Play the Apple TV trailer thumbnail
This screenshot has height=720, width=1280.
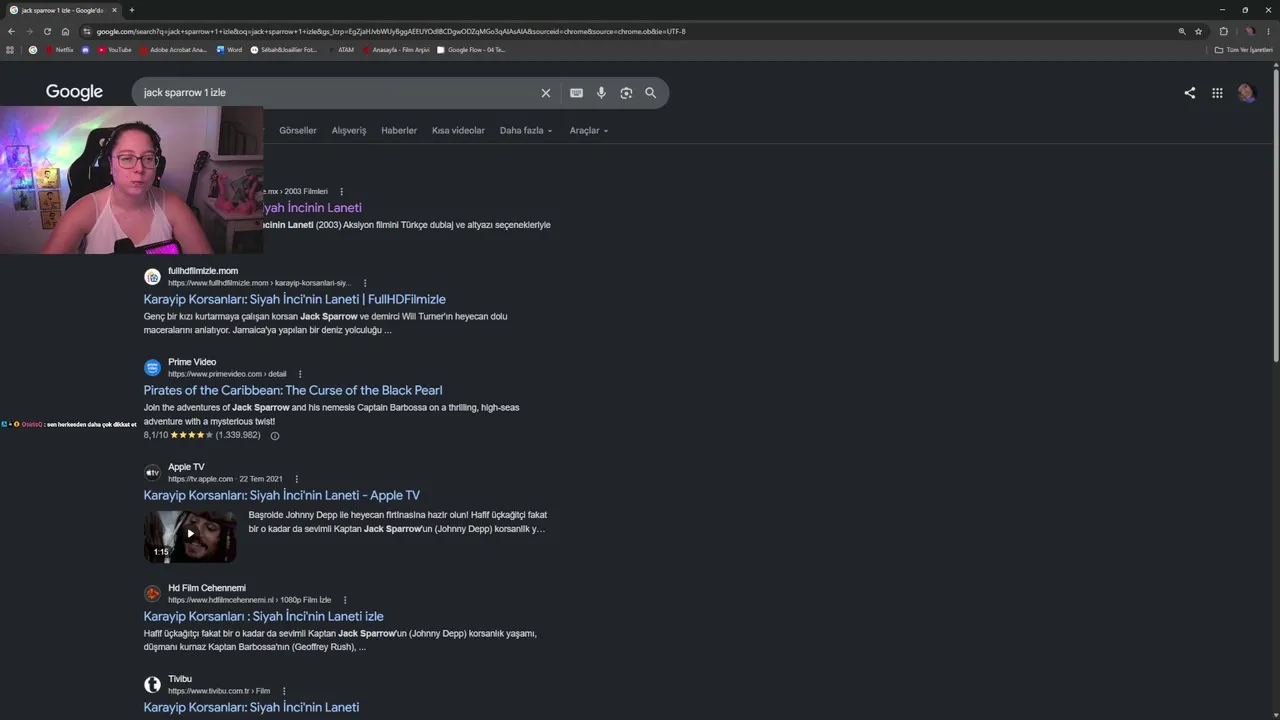point(190,536)
